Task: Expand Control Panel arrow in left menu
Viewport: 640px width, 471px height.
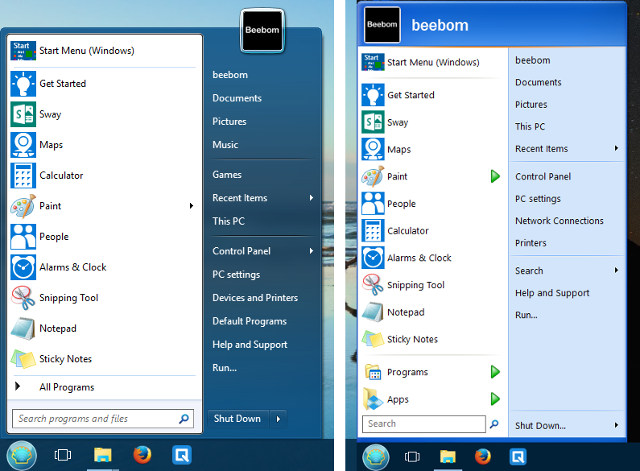Action: click(x=311, y=251)
